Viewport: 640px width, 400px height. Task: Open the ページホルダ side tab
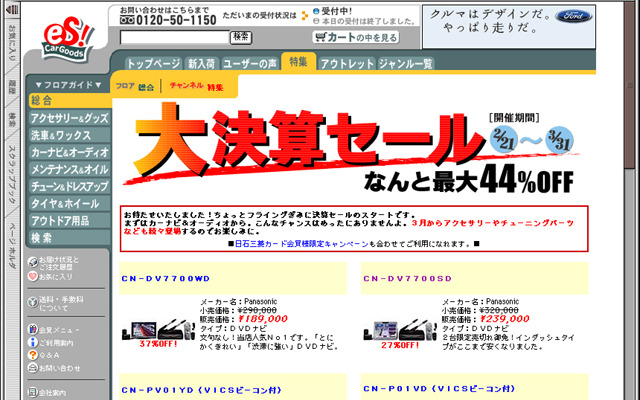[x=12, y=246]
